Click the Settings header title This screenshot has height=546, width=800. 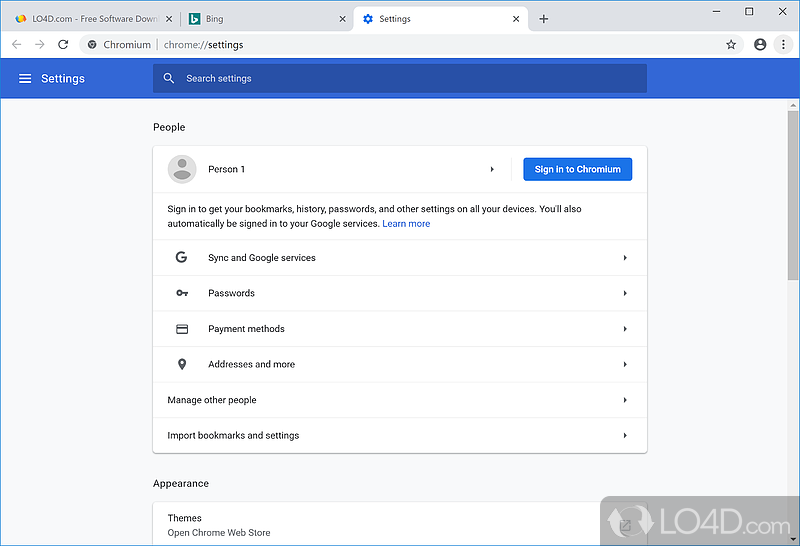tap(63, 79)
